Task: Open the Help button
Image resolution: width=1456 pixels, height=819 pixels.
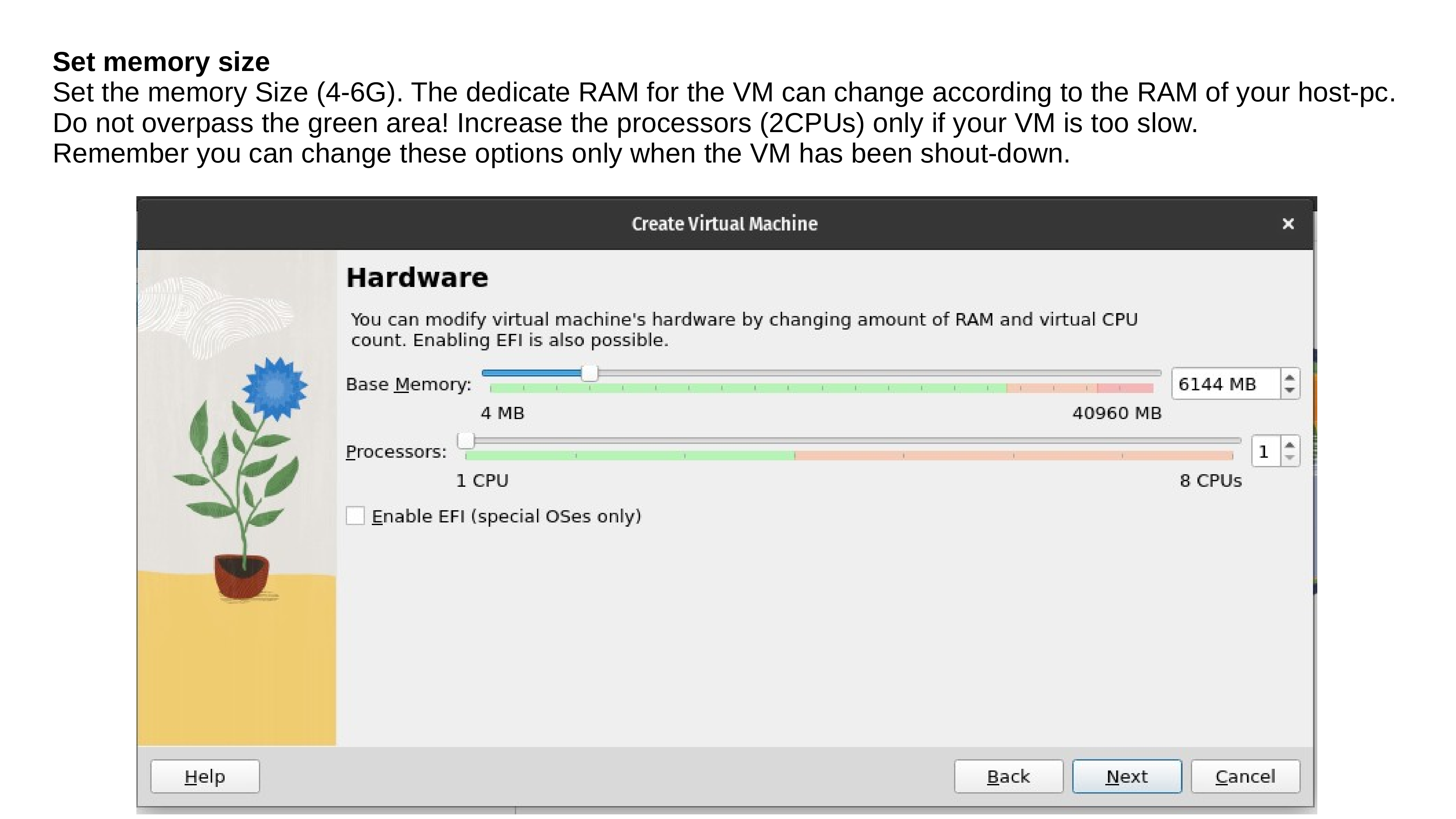Action: tap(205, 777)
